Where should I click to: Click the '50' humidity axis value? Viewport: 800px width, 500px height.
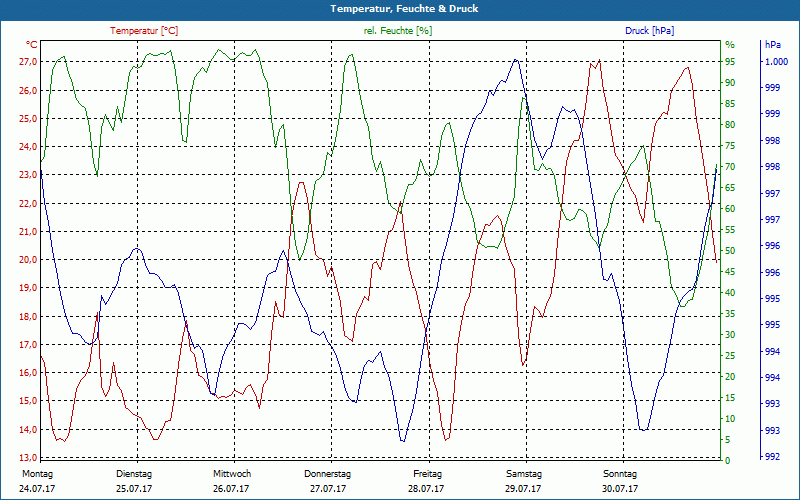[x=730, y=251]
